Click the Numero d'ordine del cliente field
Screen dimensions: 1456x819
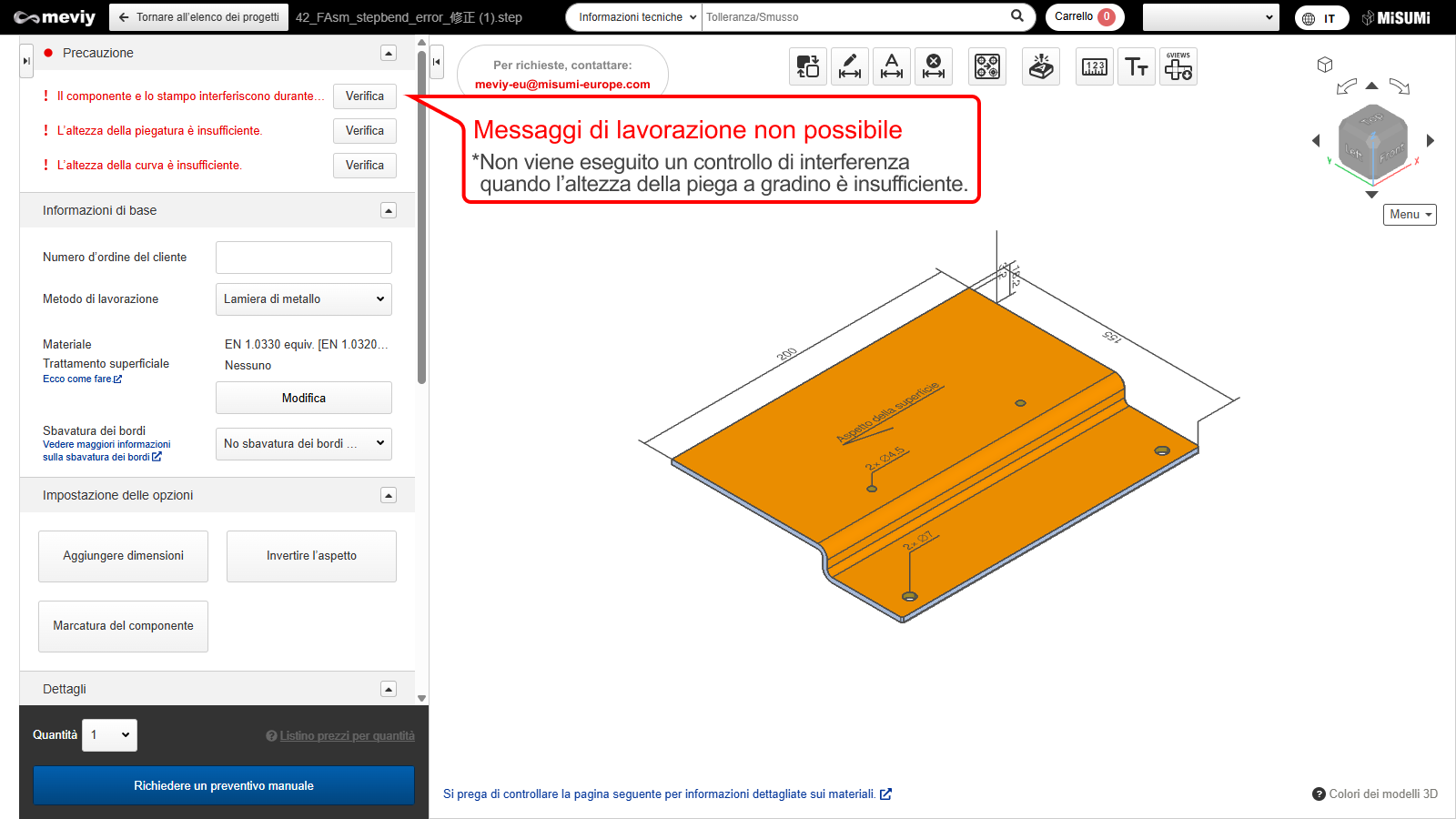coord(303,258)
